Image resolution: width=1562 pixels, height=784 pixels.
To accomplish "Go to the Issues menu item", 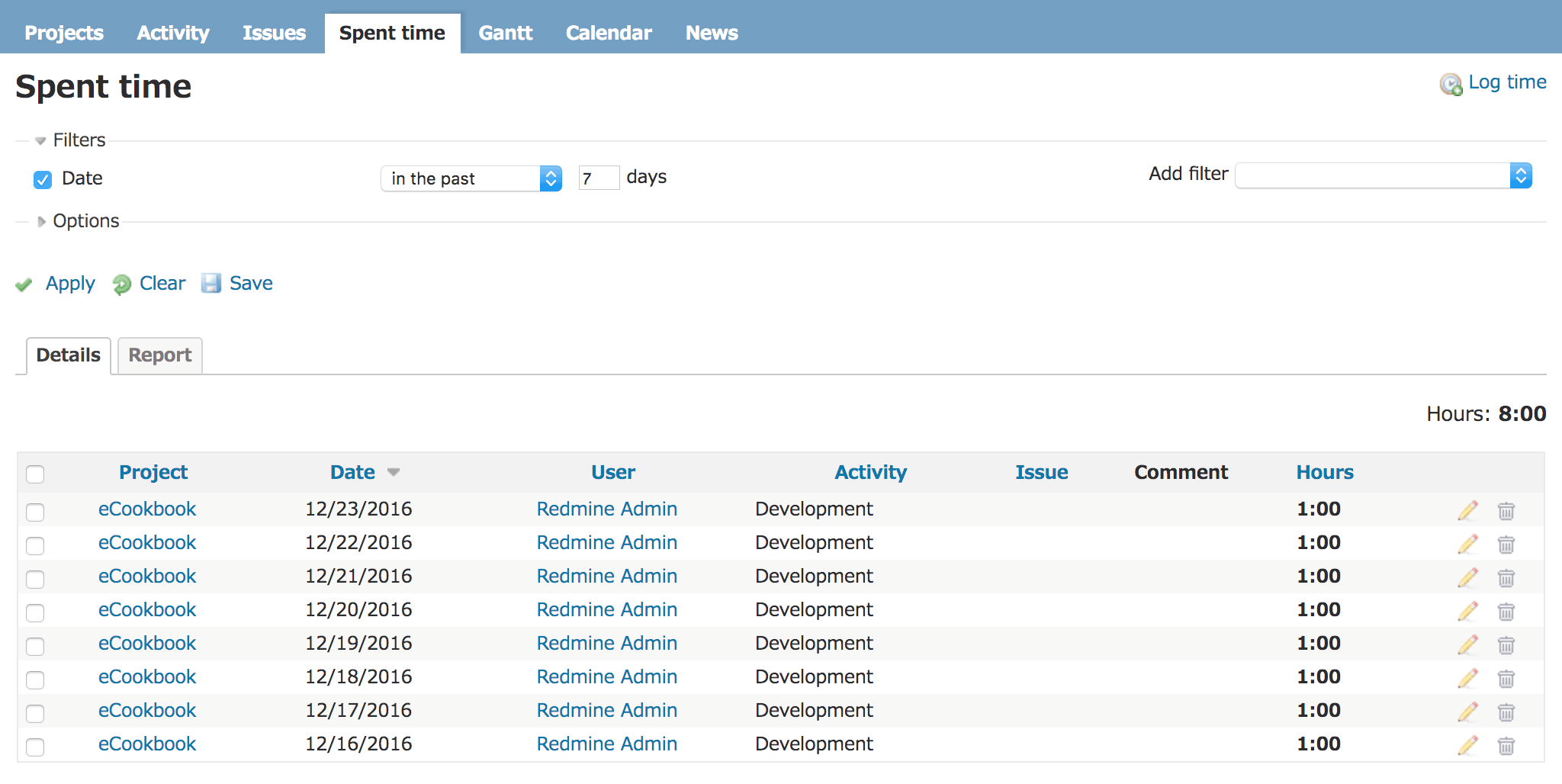I will point(275,33).
